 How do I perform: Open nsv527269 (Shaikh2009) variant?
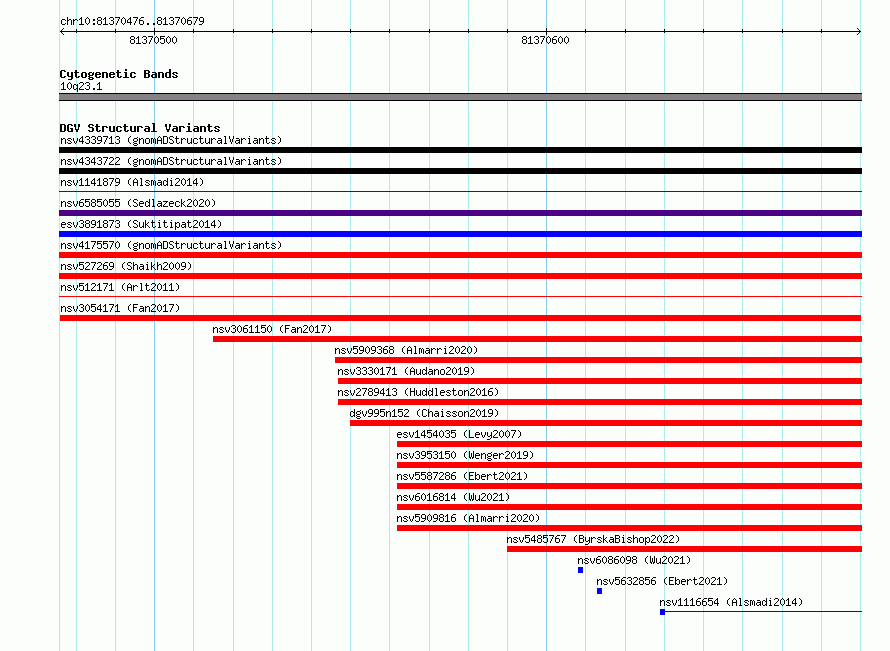126,266
